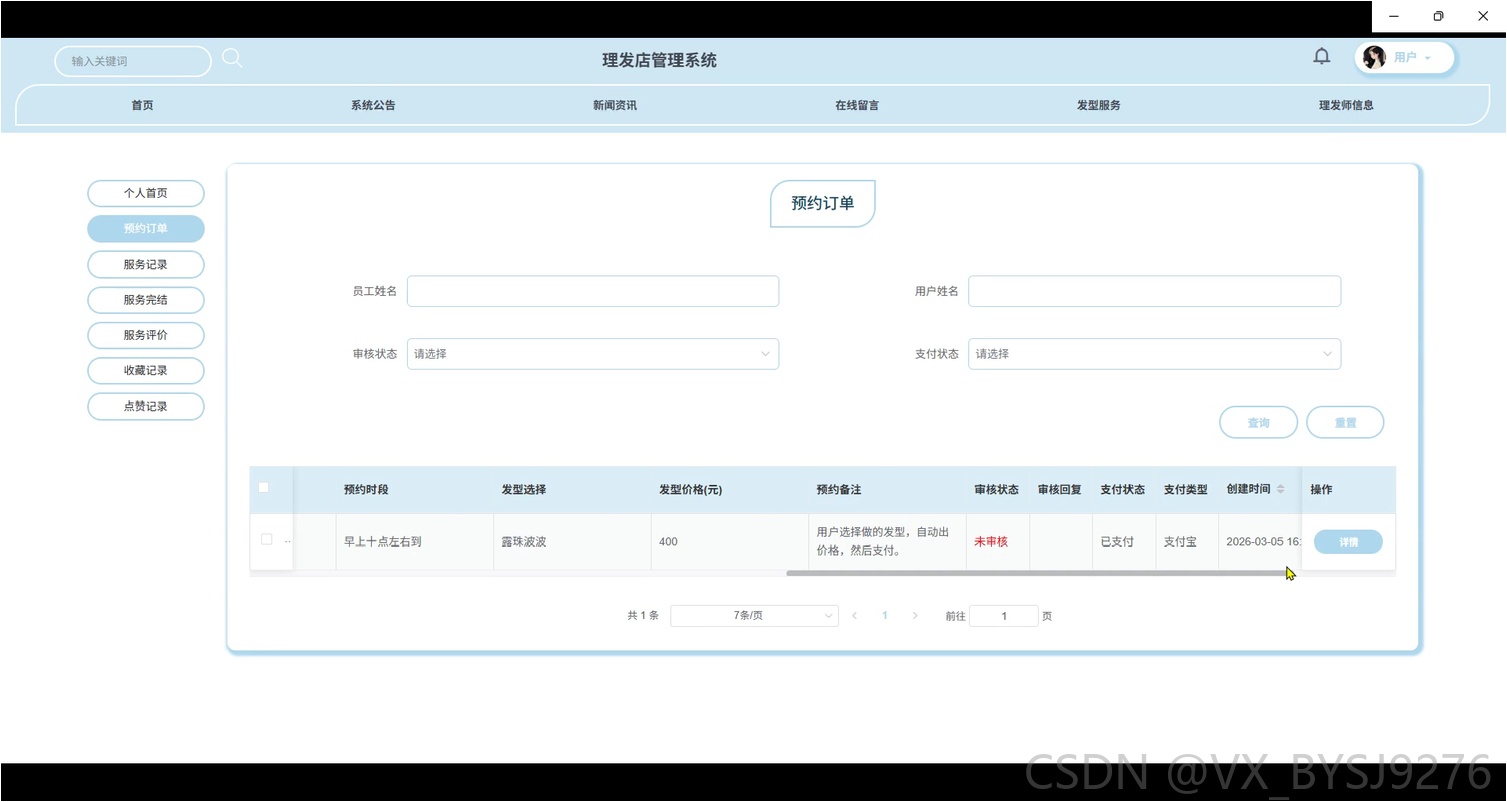Select 服务评价 in sidebar

point(146,335)
